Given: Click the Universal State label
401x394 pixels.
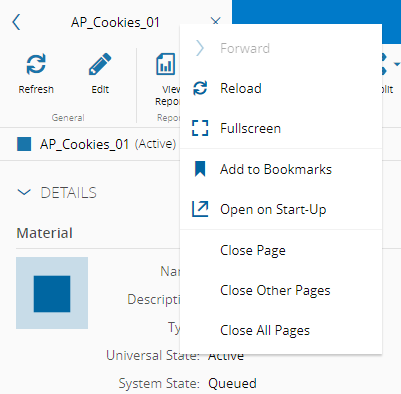Looking at the screenshot, I should pos(153,355).
